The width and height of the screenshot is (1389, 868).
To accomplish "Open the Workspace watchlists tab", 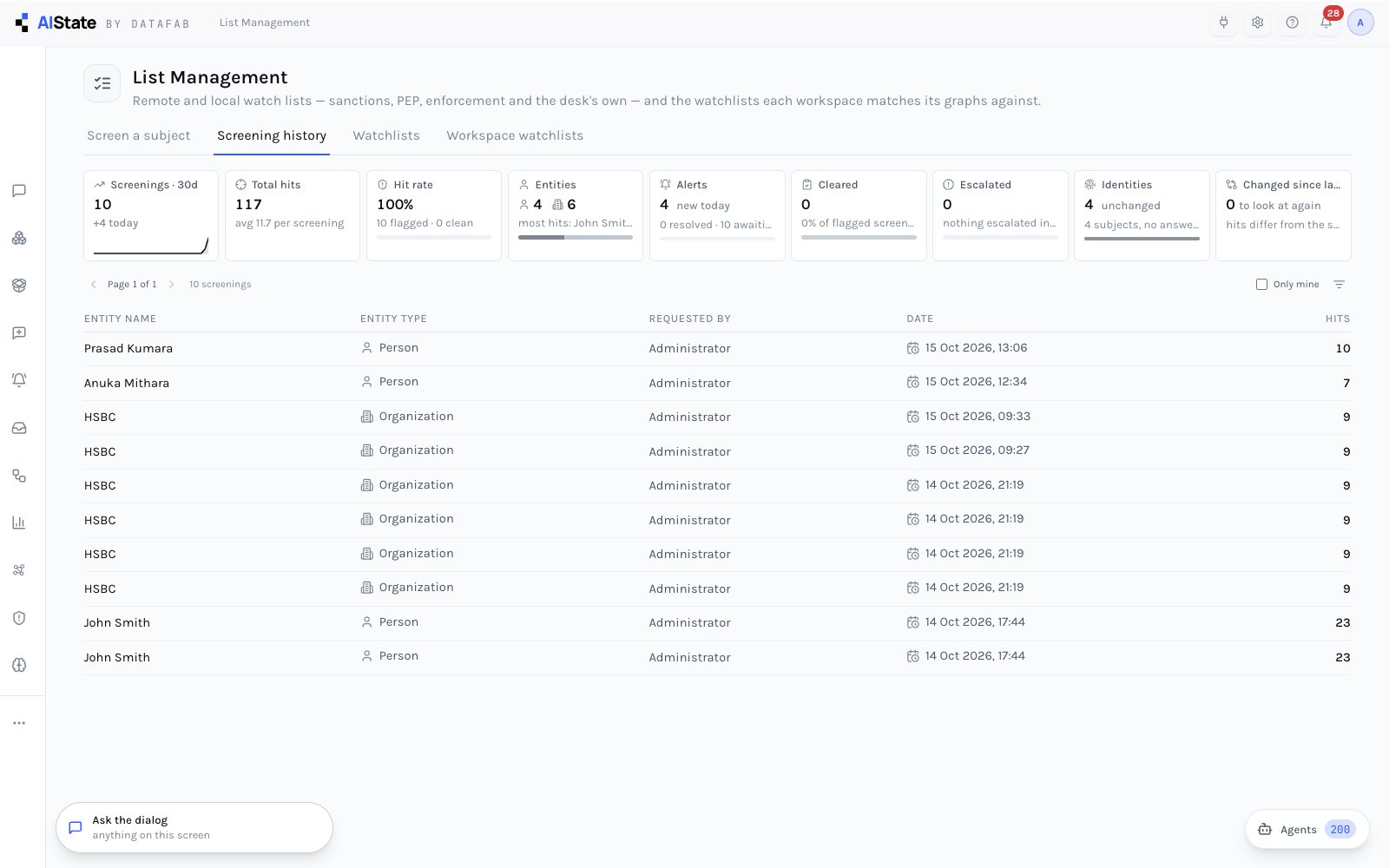I will click(x=515, y=135).
